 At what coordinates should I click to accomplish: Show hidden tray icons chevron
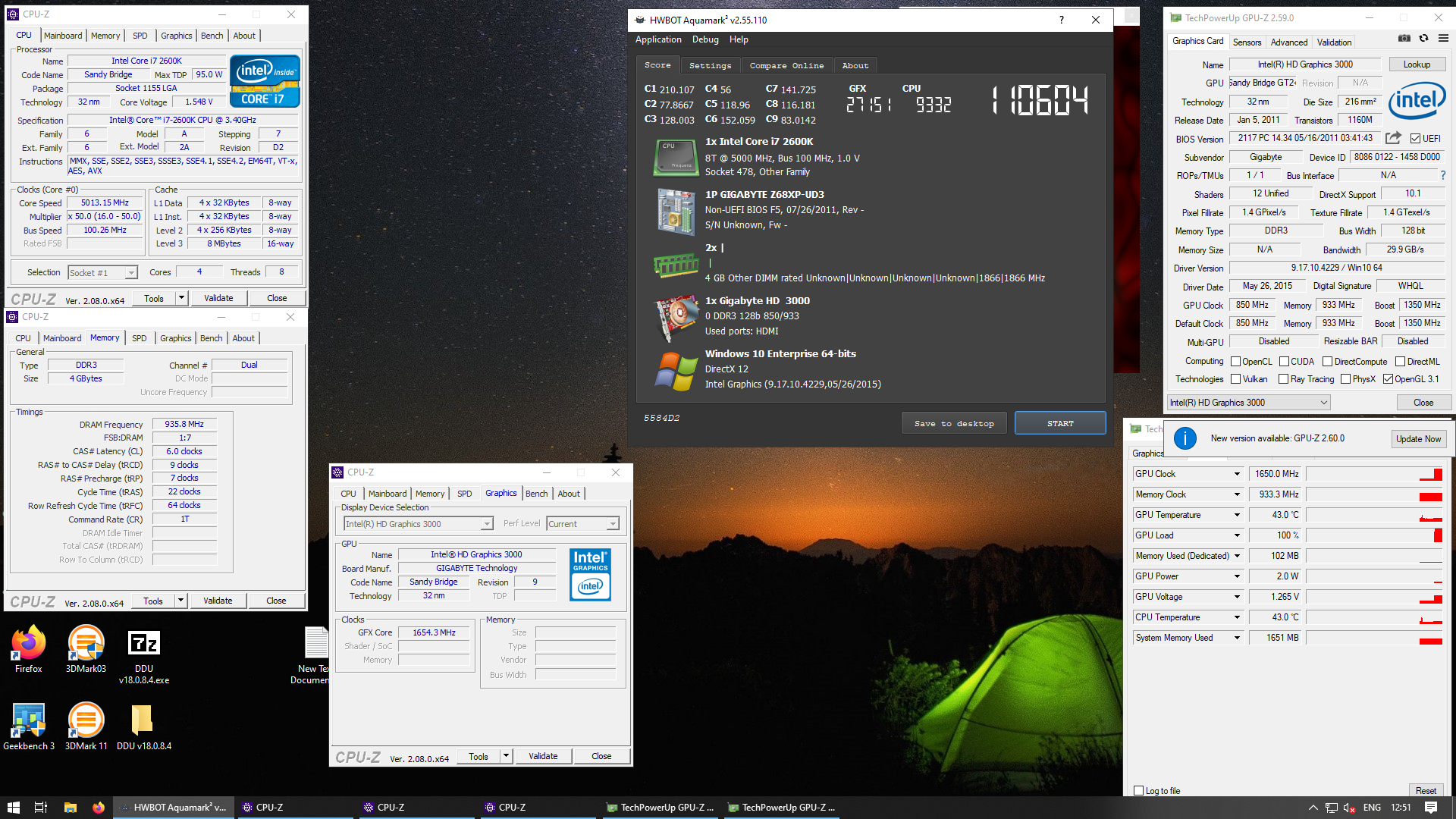tap(1313, 808)
